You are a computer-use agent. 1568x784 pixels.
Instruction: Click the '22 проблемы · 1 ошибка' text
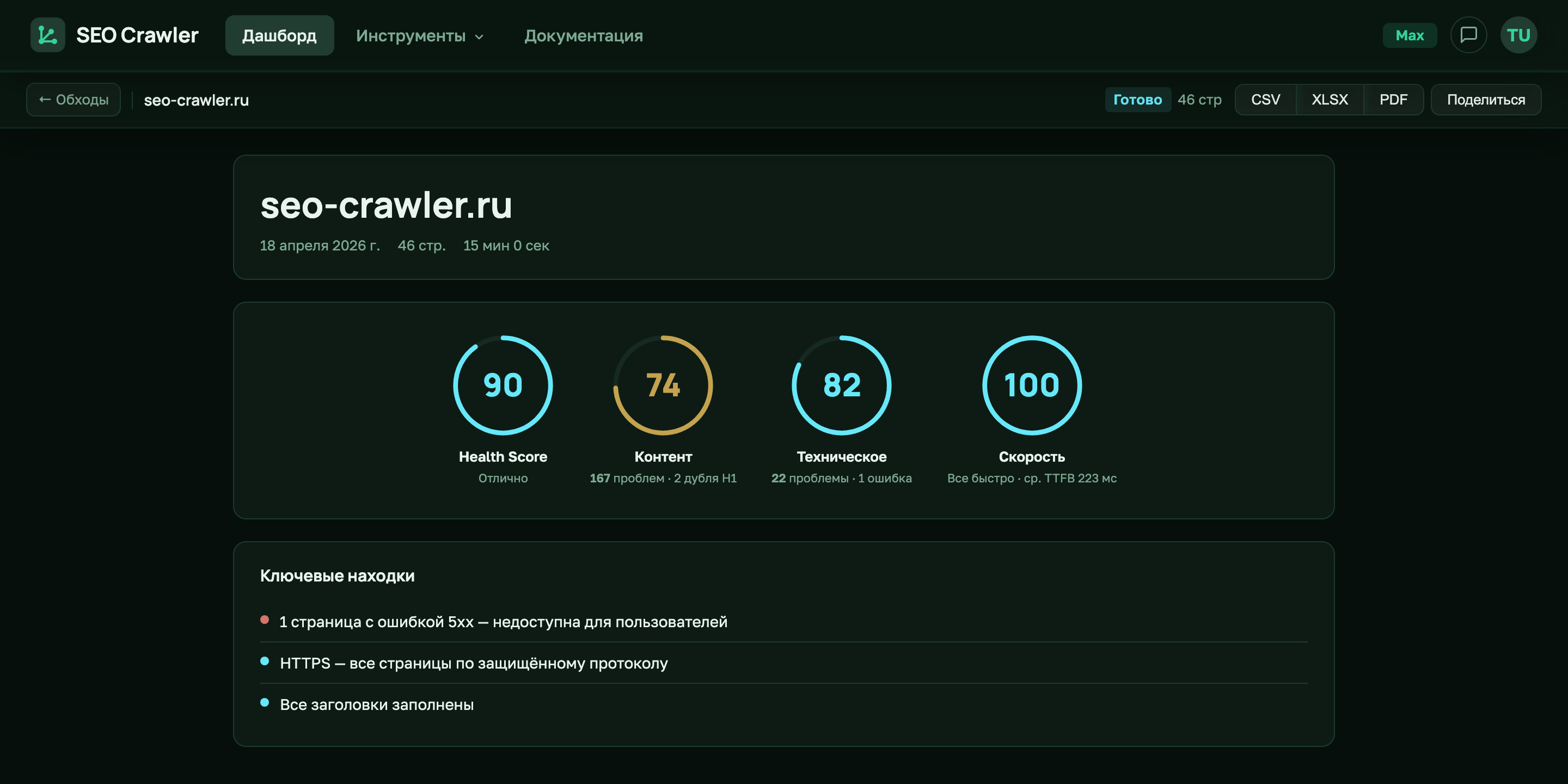pyautogui.click(x=841, y=479)
